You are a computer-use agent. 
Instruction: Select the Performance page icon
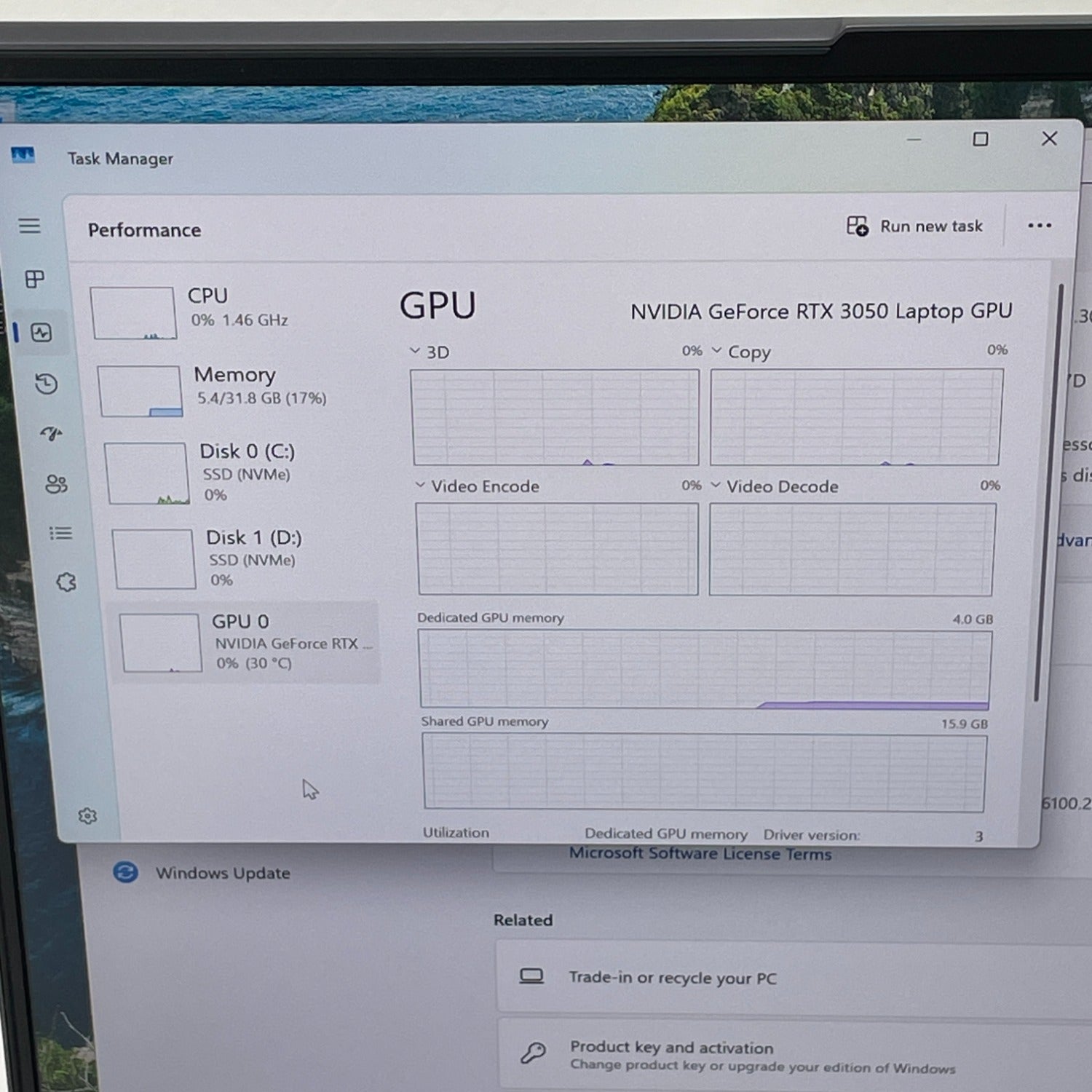(41, 333)
